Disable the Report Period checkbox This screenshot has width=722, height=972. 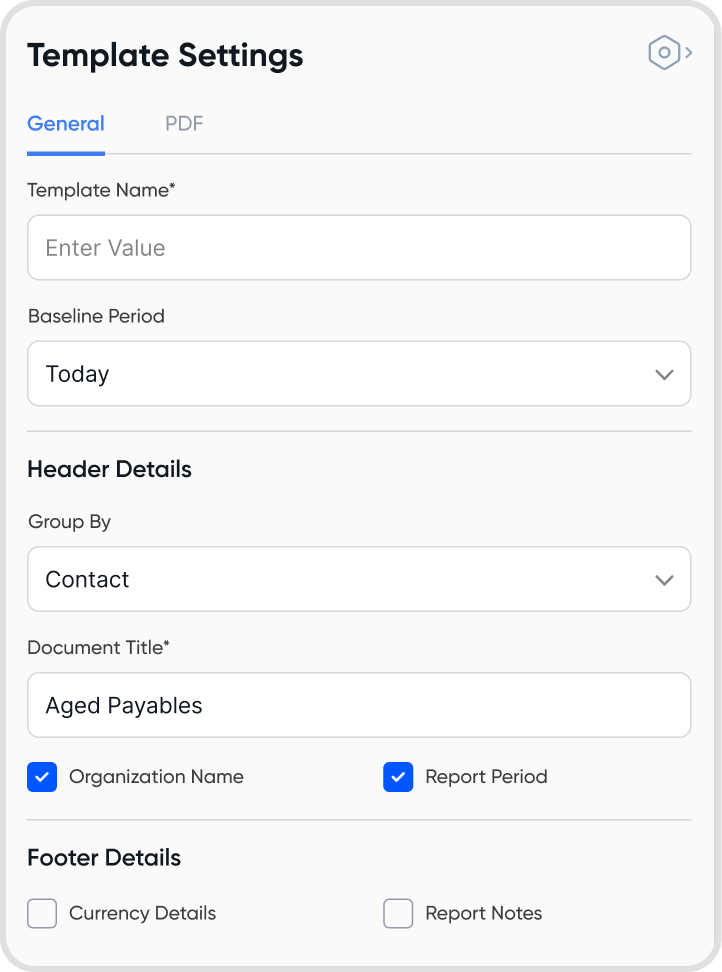[398, 777]
